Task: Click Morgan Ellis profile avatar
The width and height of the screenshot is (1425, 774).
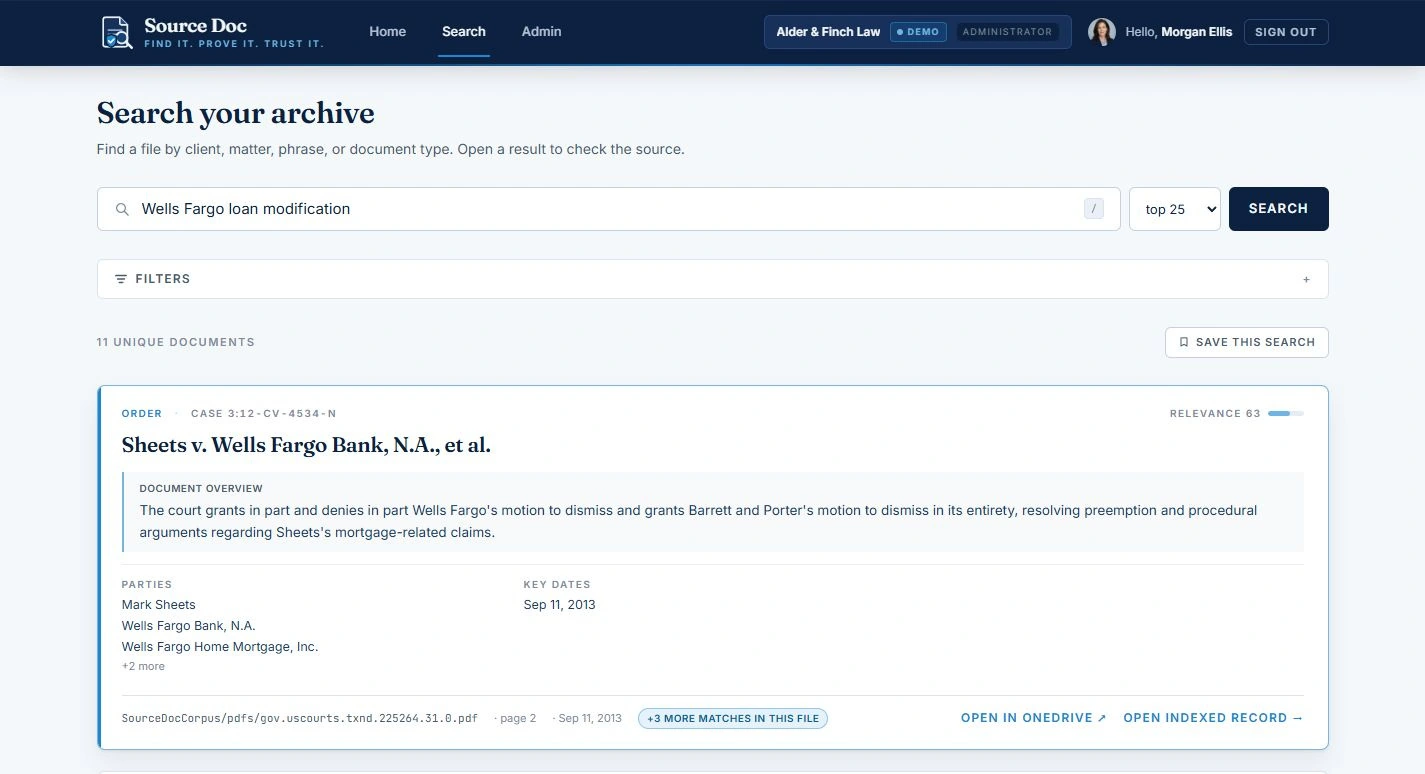Action: pos(1102,32)
